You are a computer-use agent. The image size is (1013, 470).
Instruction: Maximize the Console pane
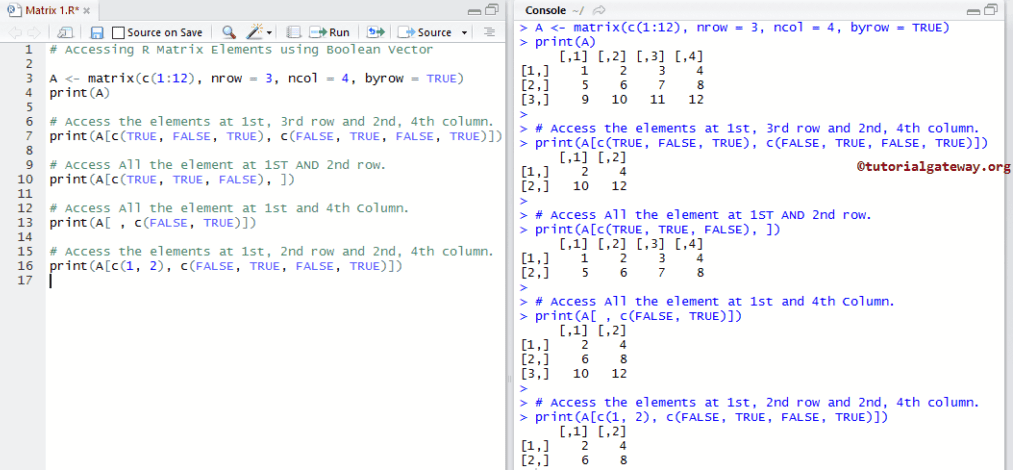(992, 9)
